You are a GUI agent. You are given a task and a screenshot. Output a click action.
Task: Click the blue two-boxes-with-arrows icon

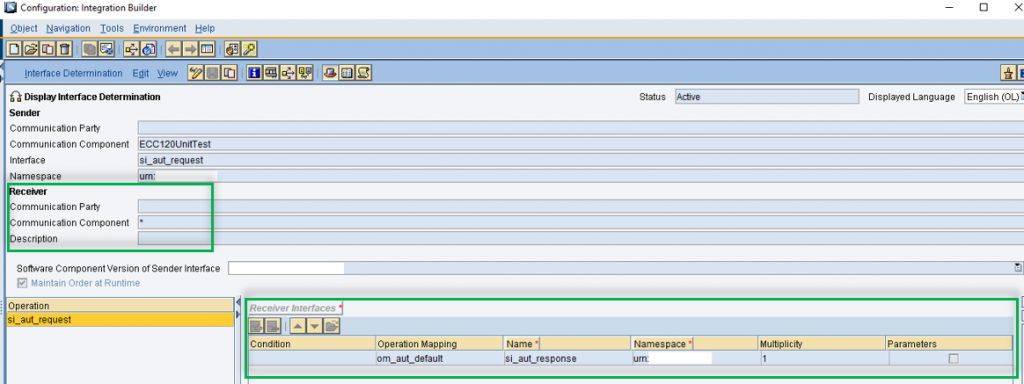[x=305, y=73]
